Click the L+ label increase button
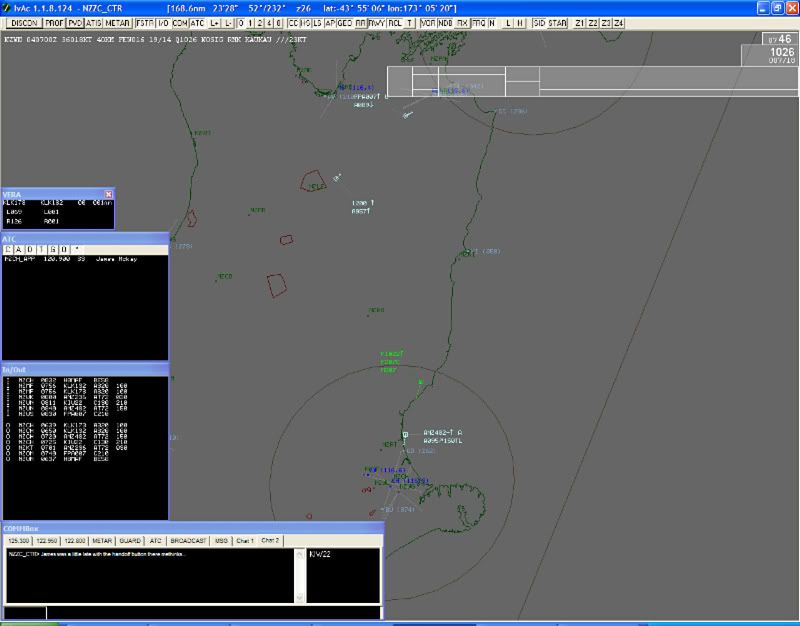Screen dimensions: 800x626 [213, 22]
